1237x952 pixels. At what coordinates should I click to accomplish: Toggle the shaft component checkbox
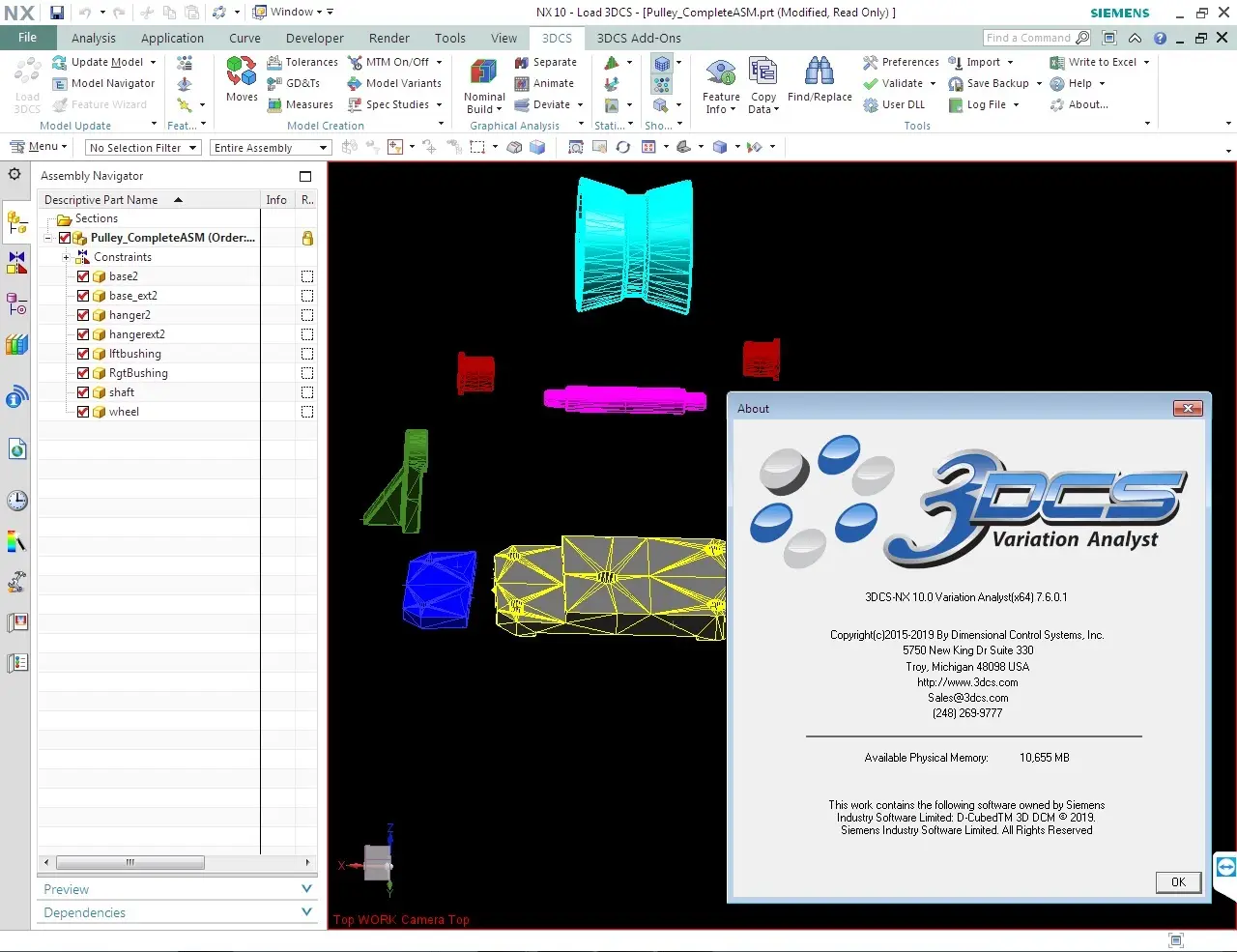point(83,392)
